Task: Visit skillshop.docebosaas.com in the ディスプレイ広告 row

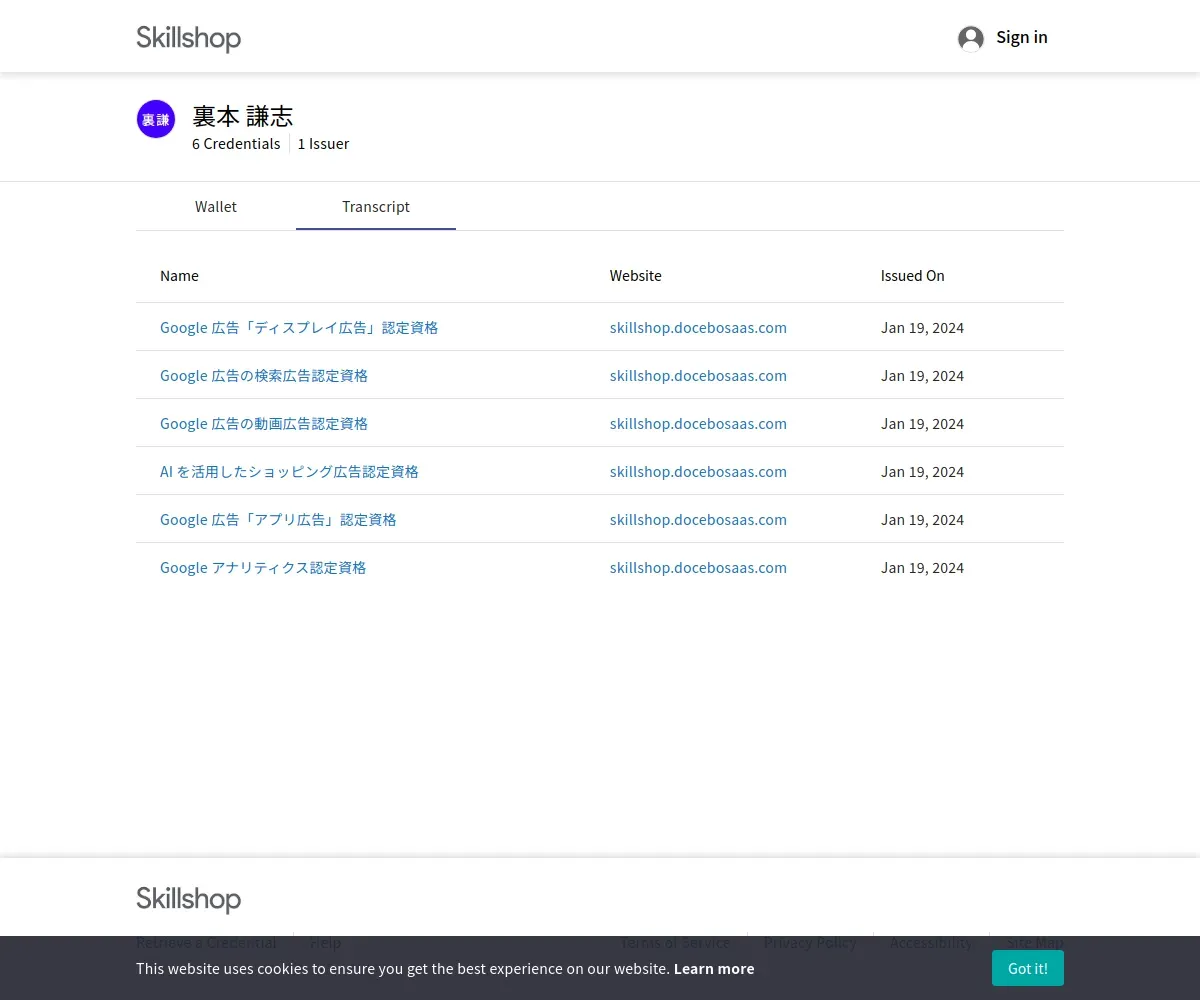Action: click(x=698, y=327)
